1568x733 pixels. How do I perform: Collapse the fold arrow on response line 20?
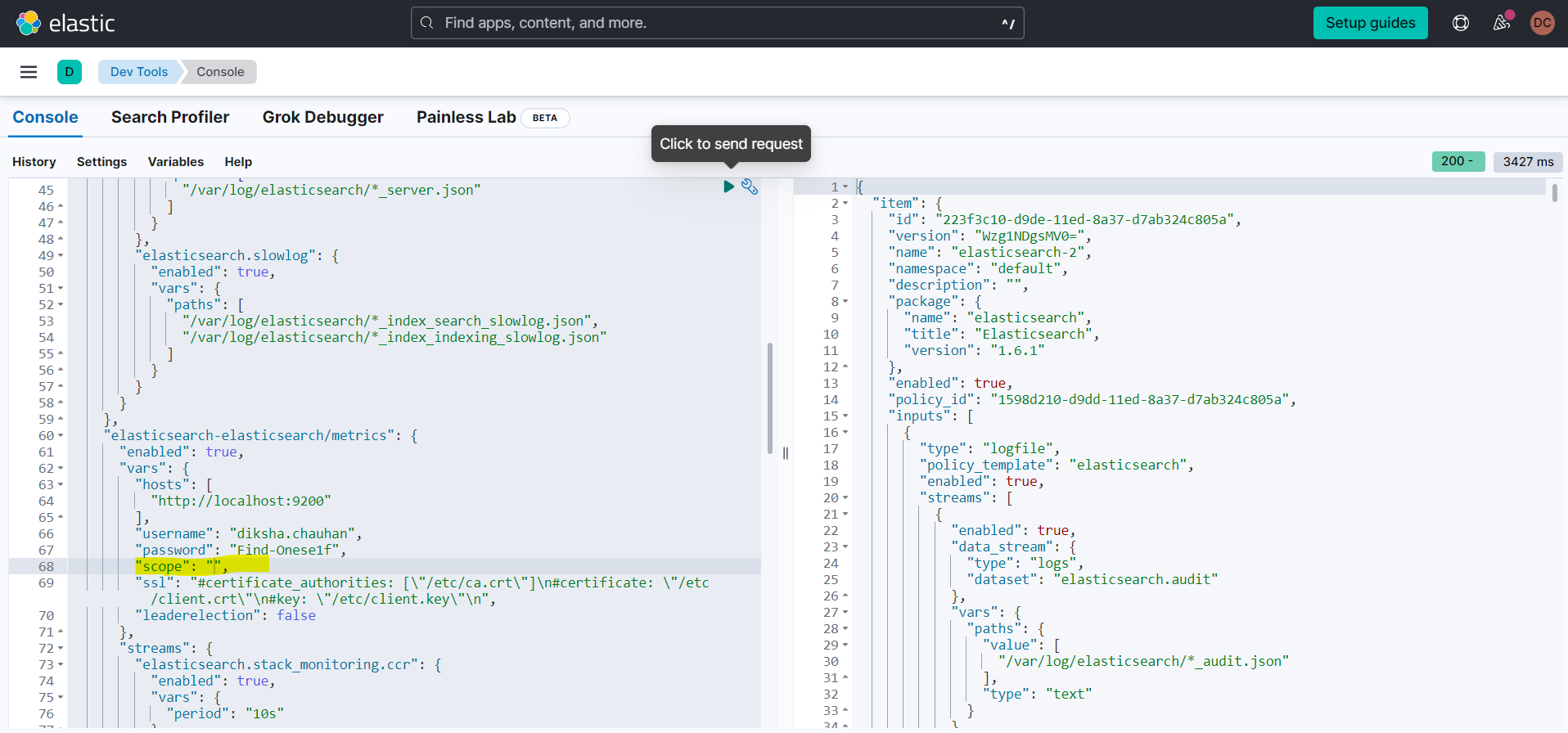point(845,497)
